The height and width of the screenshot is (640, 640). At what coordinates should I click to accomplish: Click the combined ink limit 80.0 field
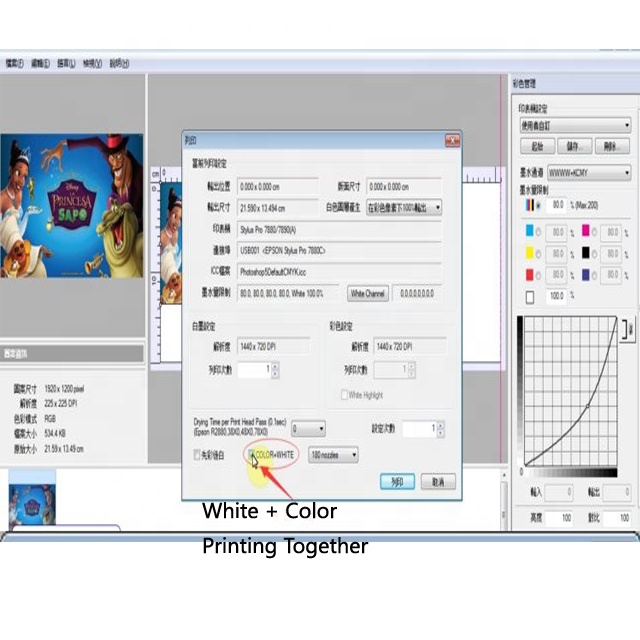(x=557, y=205)
